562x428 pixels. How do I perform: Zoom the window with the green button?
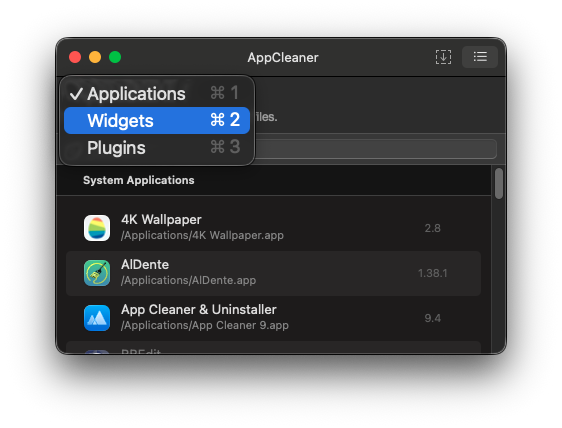tap(115, 57)
